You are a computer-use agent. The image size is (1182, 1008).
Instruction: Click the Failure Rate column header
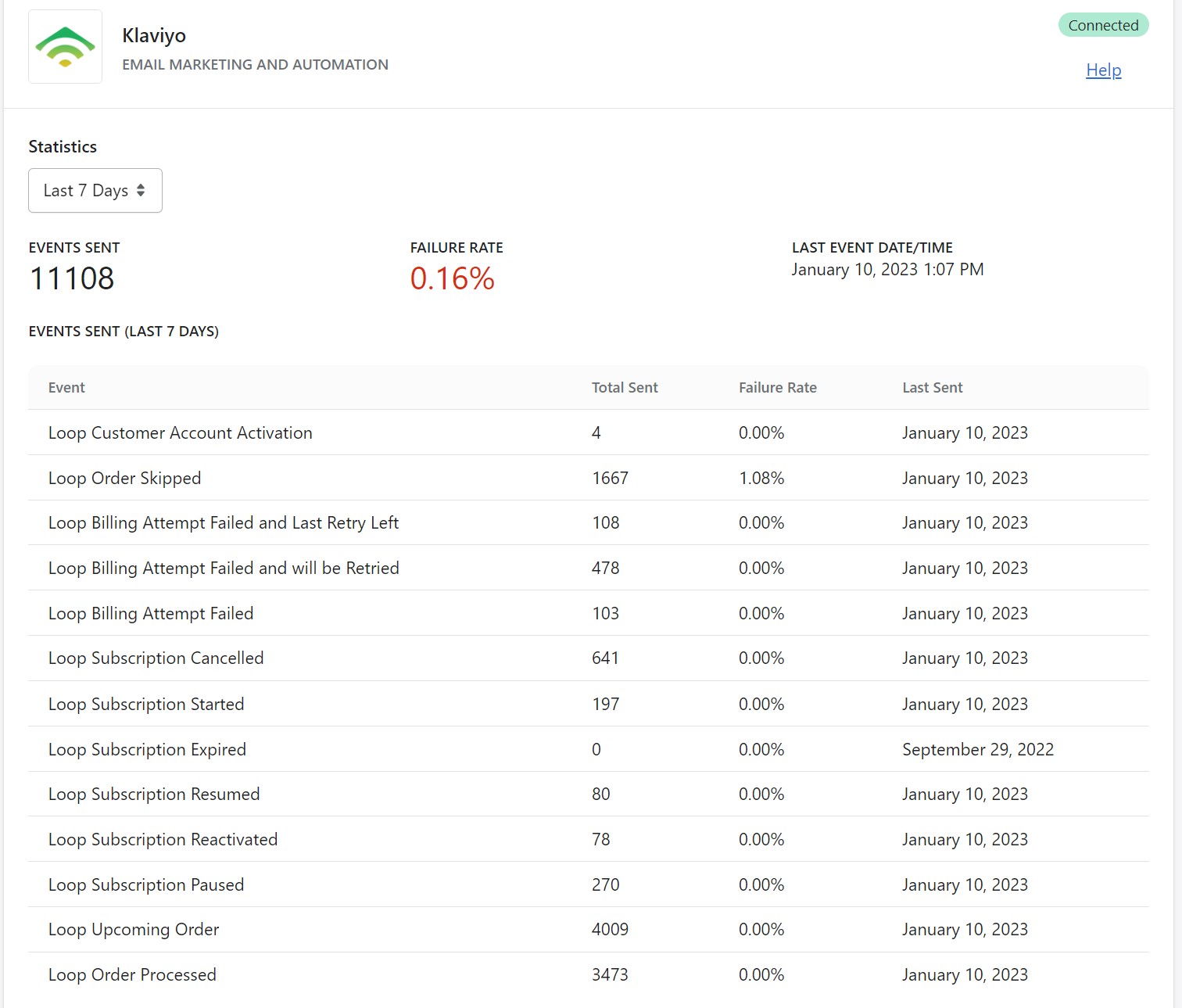click(777, 388)
